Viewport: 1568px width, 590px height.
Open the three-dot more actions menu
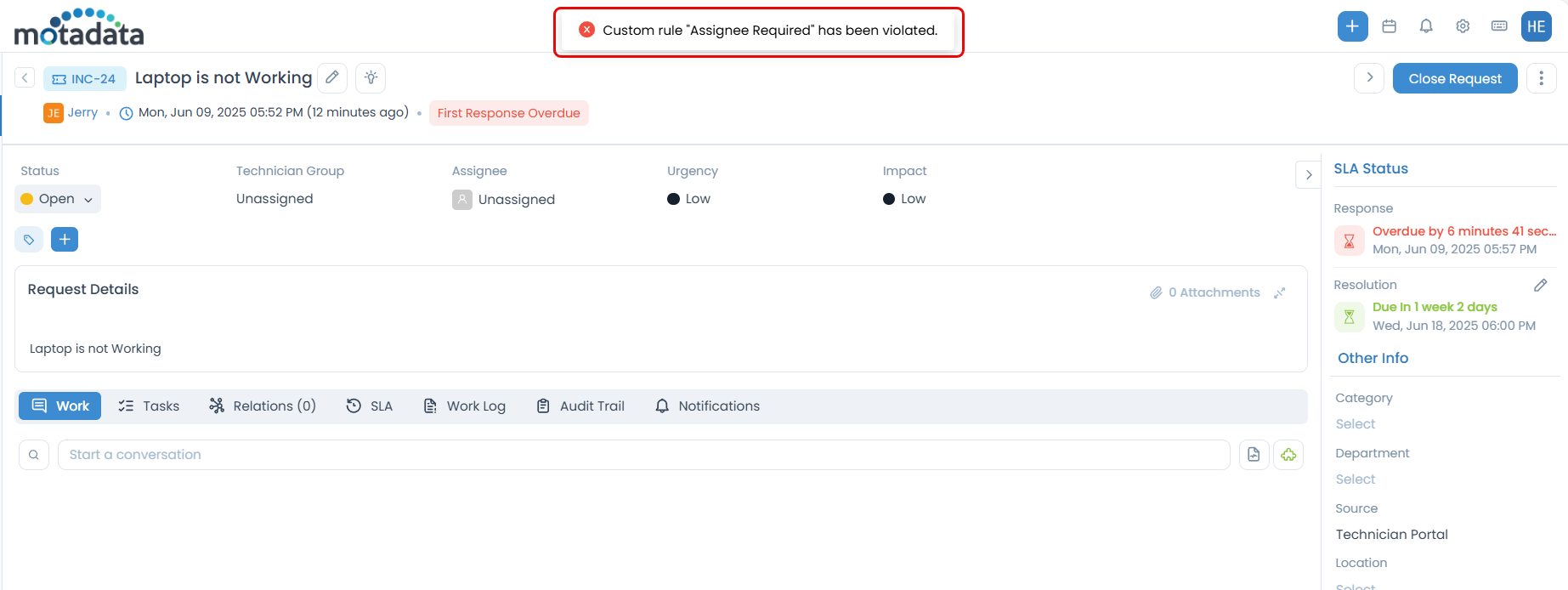[1541, 78]
